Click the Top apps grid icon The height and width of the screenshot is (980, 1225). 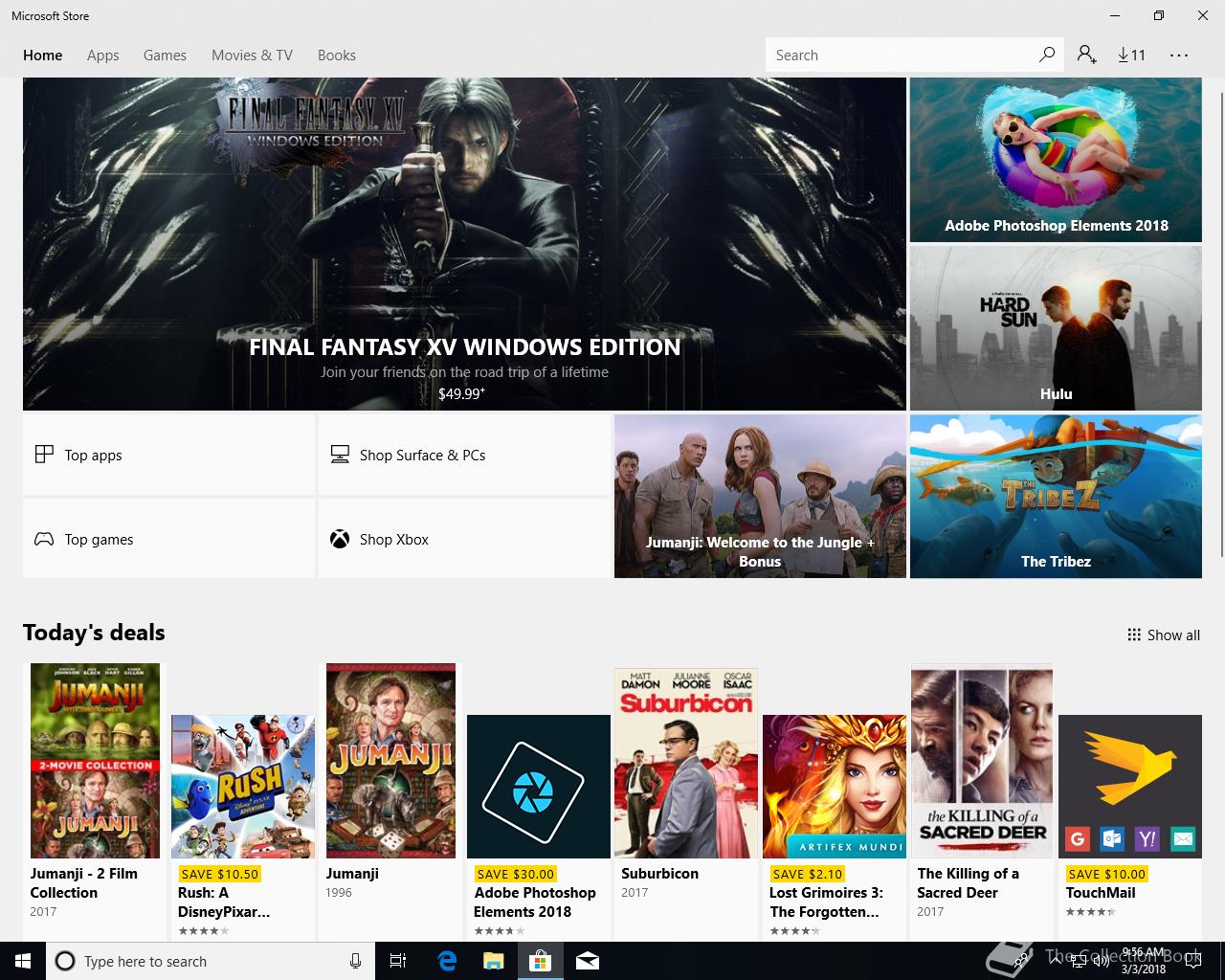pos(44,455)
